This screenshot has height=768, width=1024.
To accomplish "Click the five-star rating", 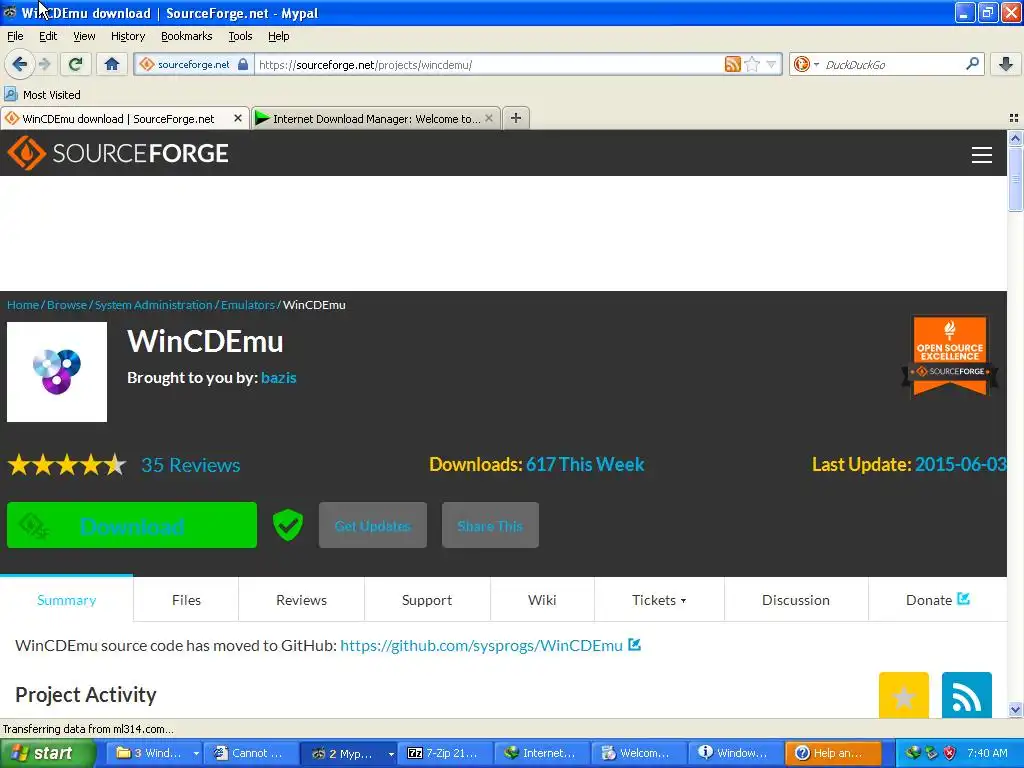I will pyautogui.click(x=67, y=465).
